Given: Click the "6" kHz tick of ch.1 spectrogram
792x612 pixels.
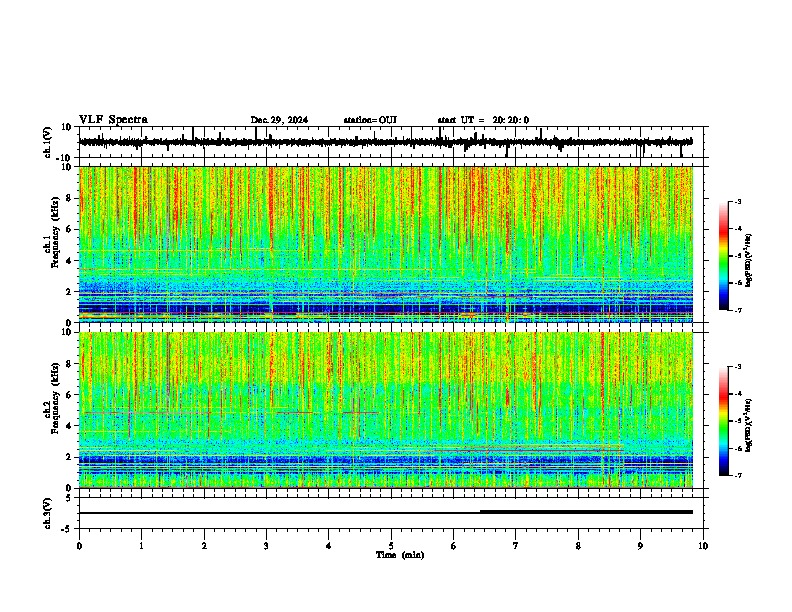Looking at the screenshot, I should click(x=70, y=229).
